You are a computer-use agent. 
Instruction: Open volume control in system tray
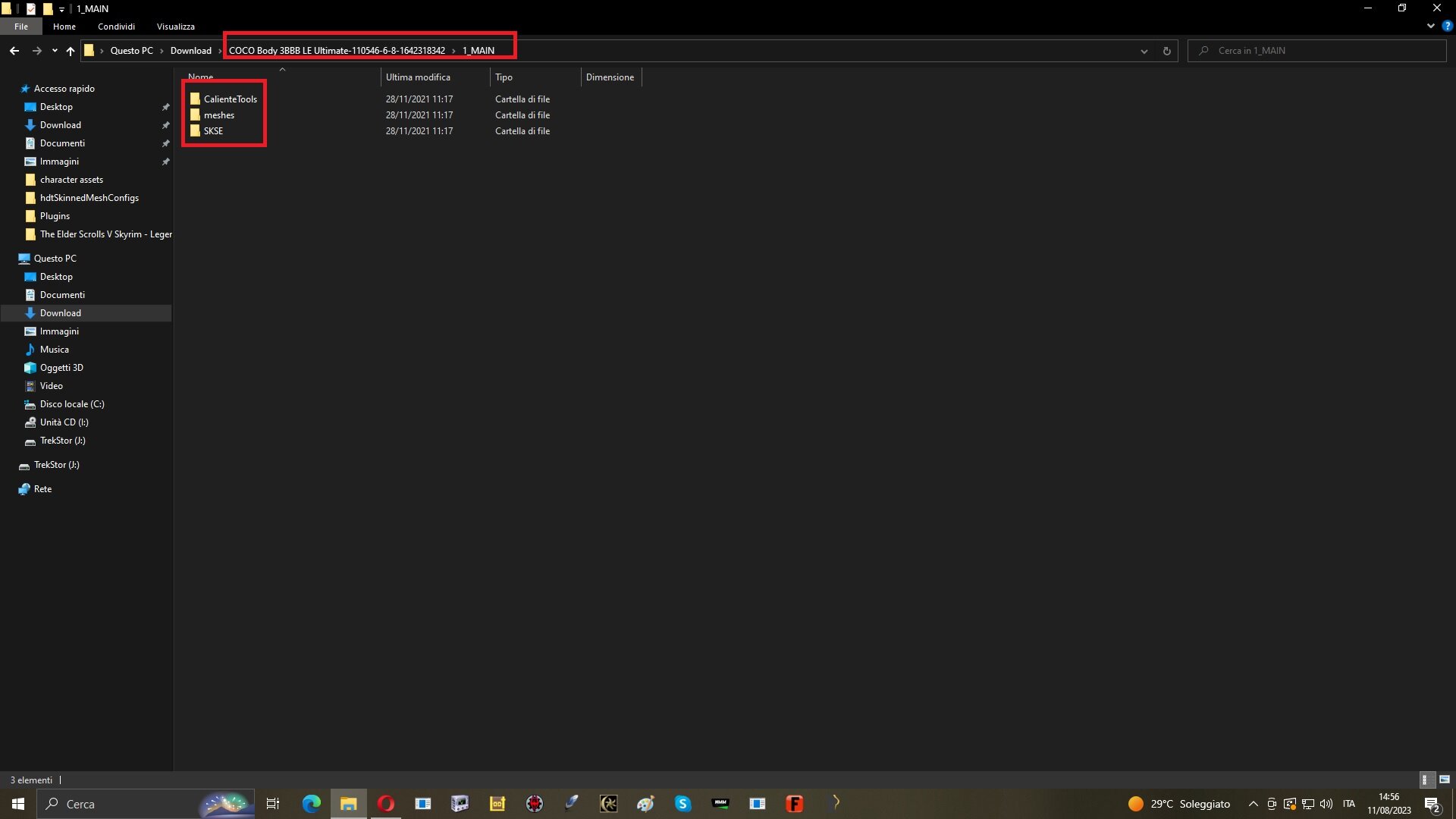(1326, 804)
